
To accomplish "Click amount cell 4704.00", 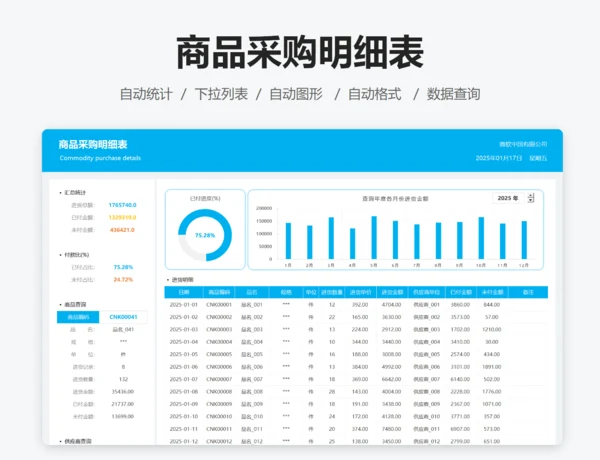I will point(391,305).
